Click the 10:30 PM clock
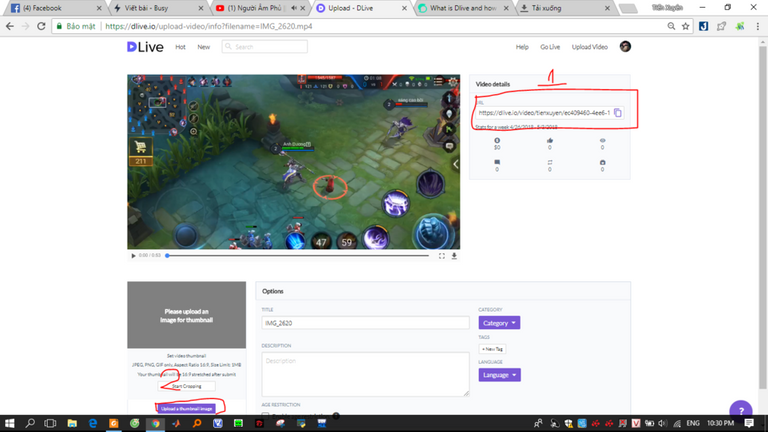 pos(720,423)
